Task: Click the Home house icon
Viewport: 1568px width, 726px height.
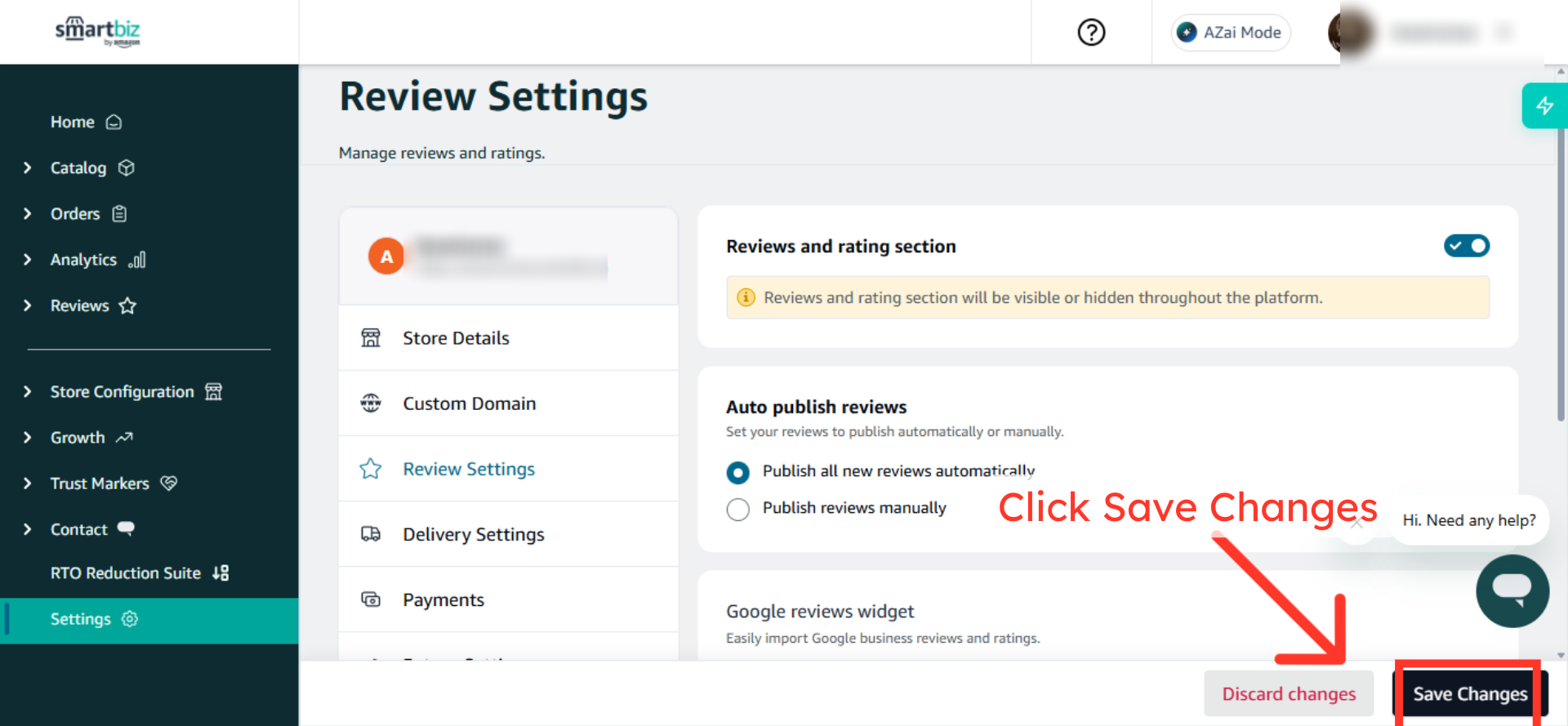Action: pyautogui.click(x=114, y=122)
